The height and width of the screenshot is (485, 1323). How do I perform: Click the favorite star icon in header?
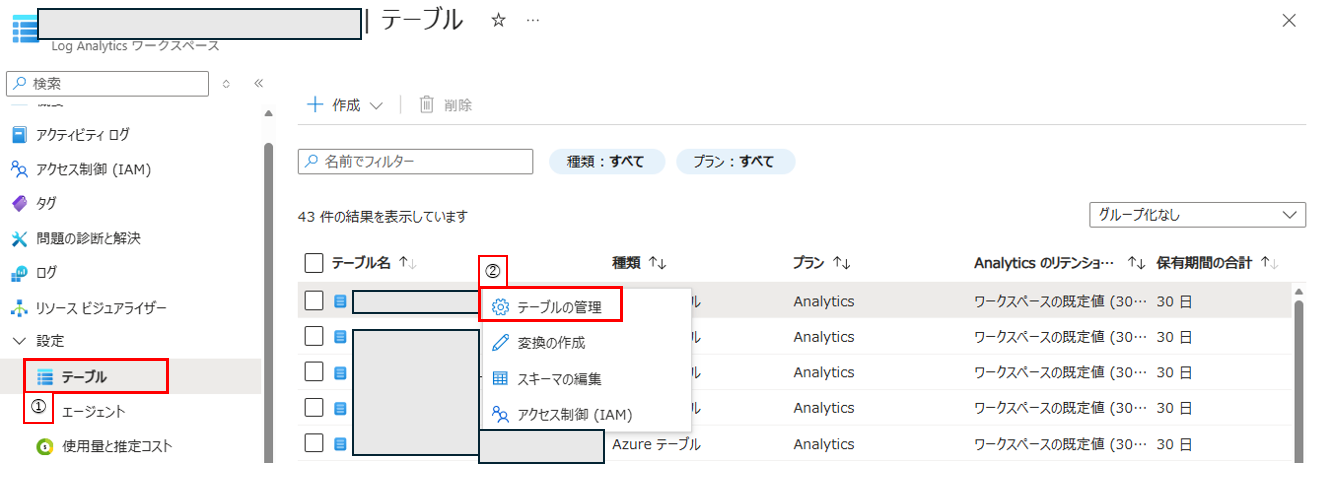point(498,21)
